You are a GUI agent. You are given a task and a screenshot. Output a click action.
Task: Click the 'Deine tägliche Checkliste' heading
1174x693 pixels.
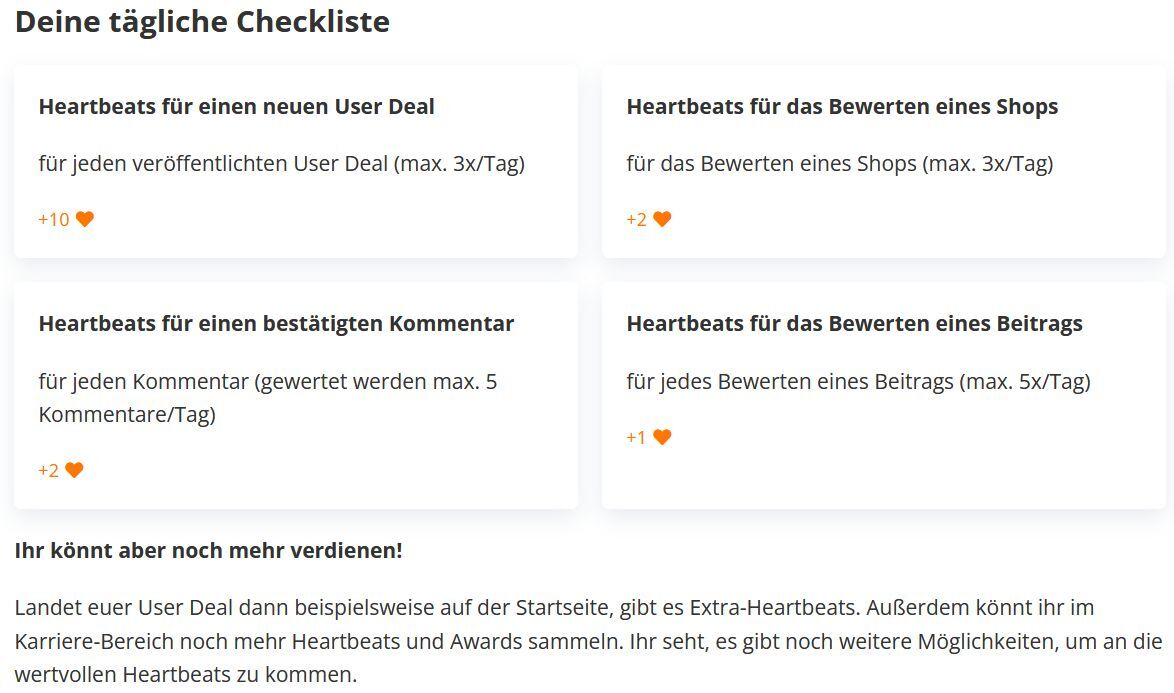202,22
